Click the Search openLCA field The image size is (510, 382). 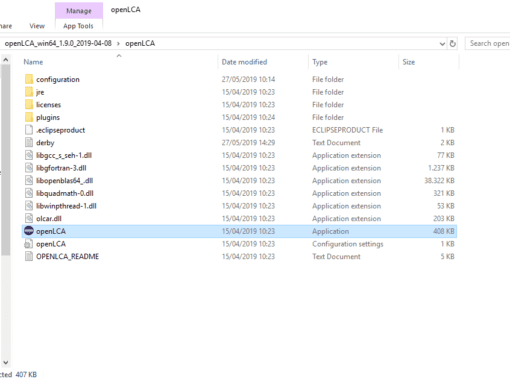[488, 43]
